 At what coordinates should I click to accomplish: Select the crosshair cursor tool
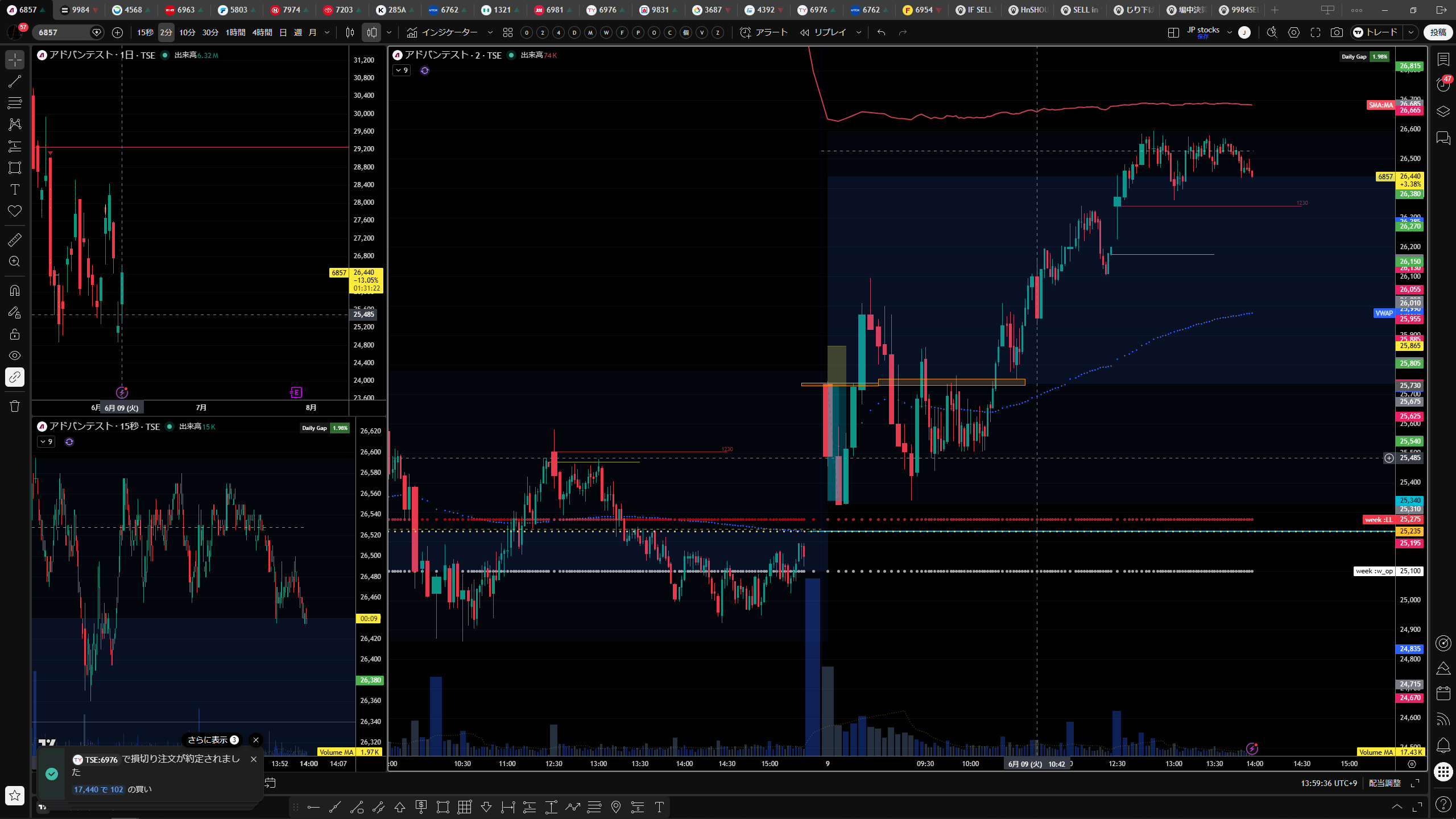tap(15, 60)
